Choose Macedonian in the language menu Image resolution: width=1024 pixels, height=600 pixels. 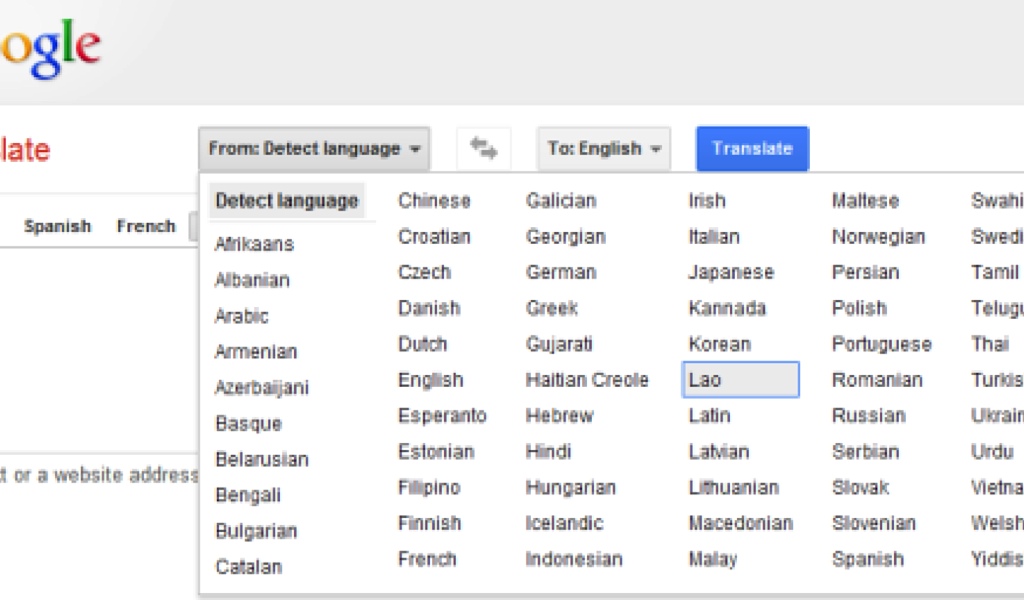[741, 524]
